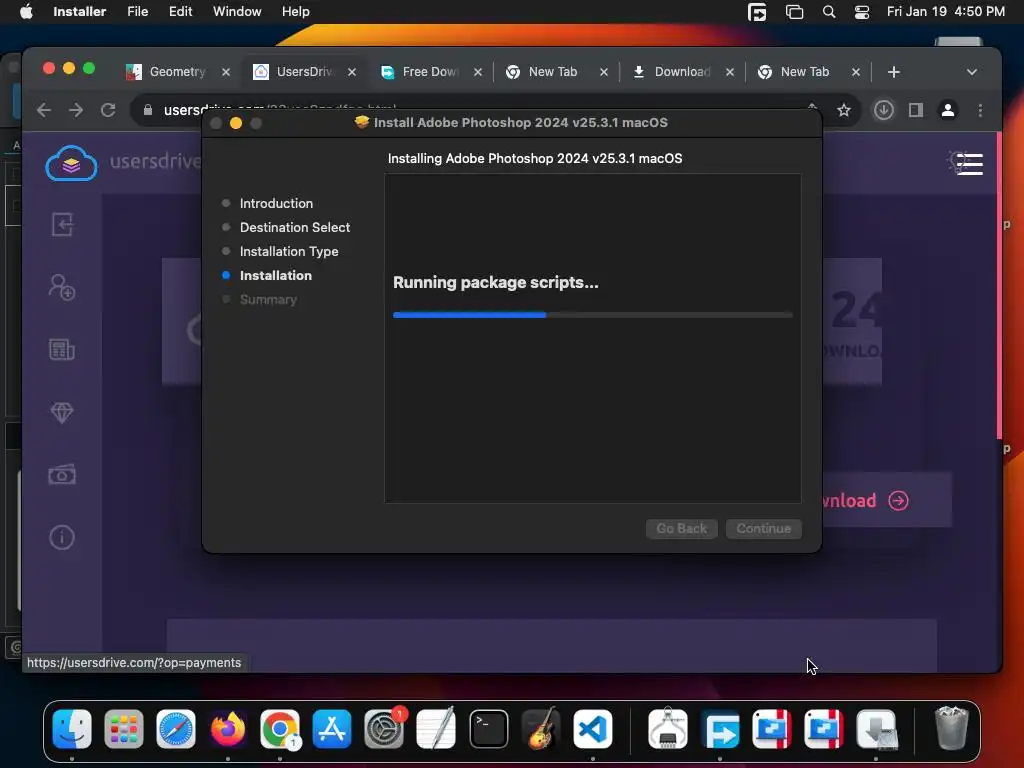
Task: Reload the Chrome page
Action: click(x=108, y=110)
